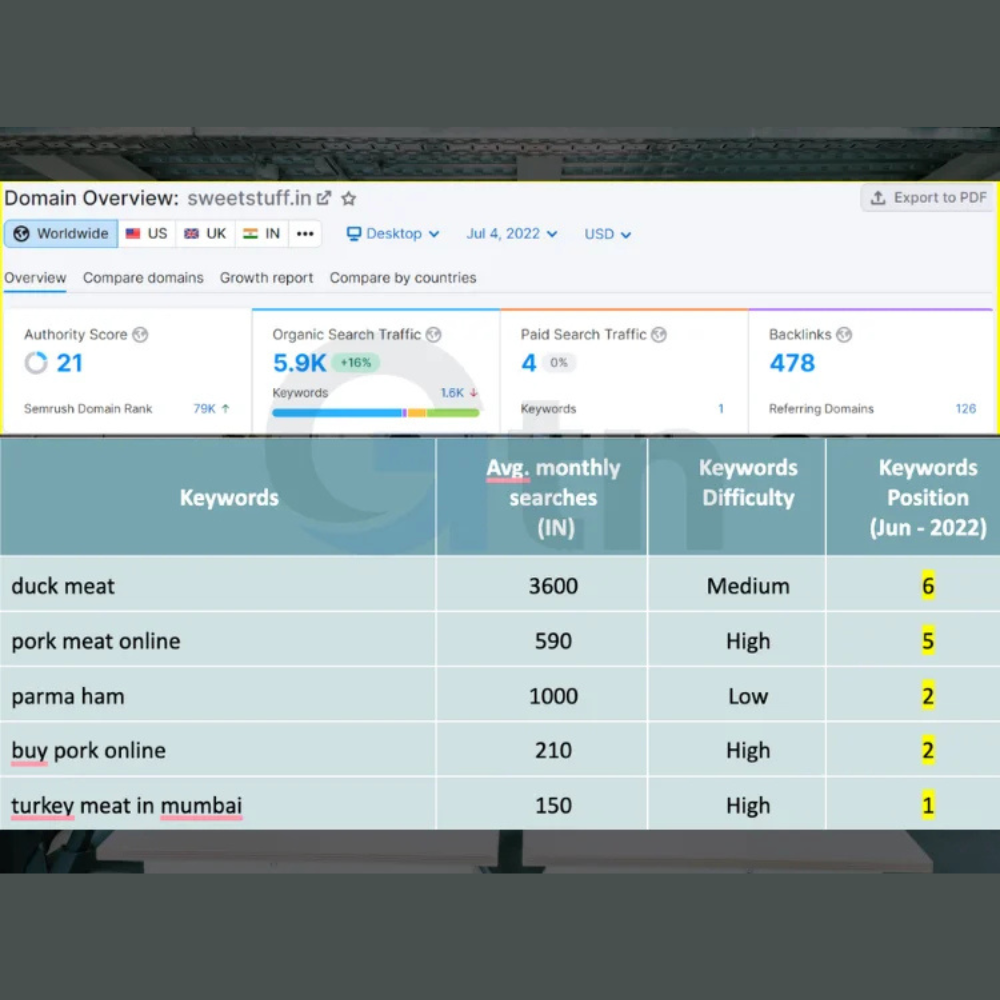Open sweetstuff.in external link icon
Viewport: 1000px width, 1000px height.
(x=324, y=198)
